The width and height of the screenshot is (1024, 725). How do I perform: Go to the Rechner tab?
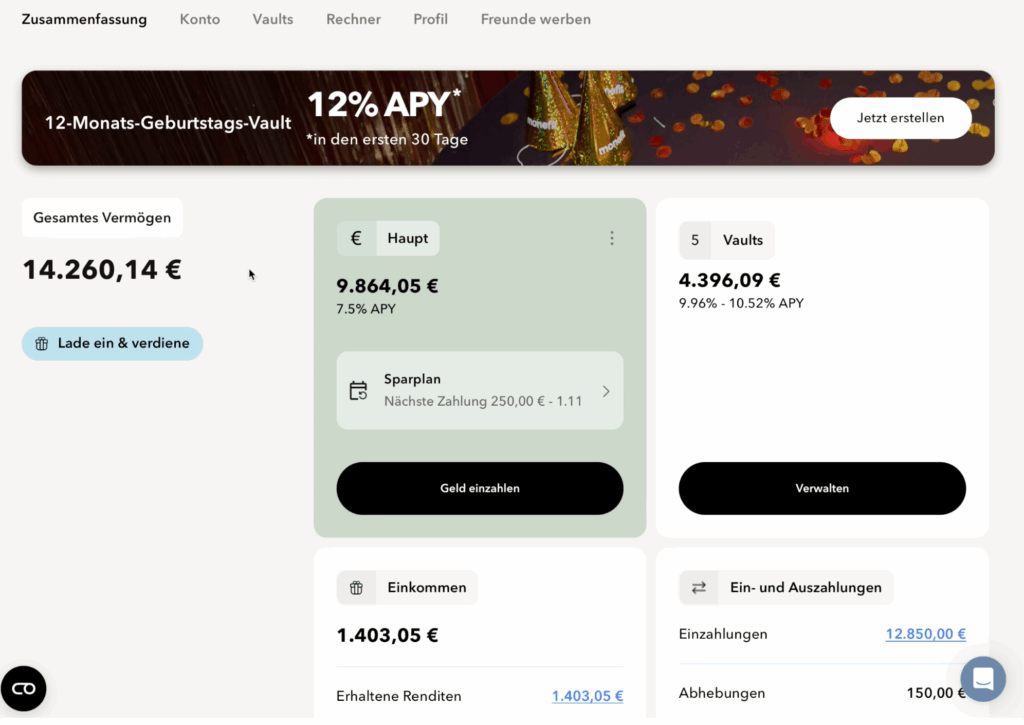click(353, 19)
